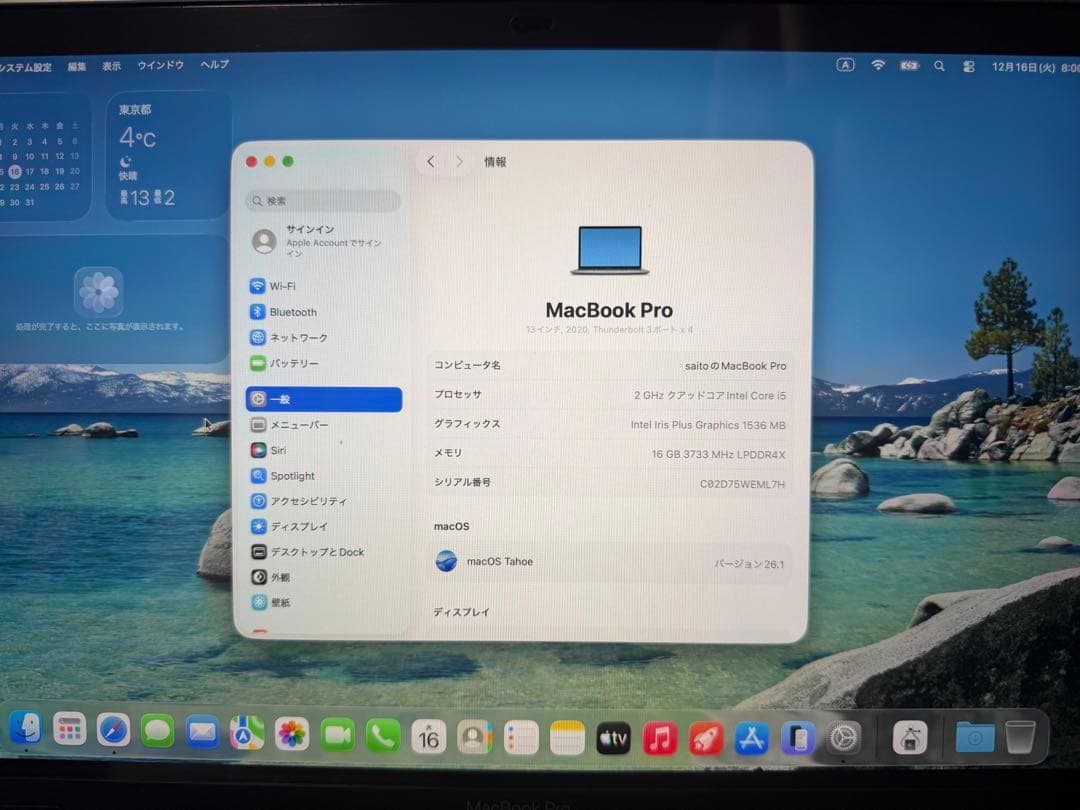This screenshot has height=810, width=1080.
Task: Open the Wi-Fi menu in the menu bar
Action: pyautogui.click(x=878, y=64)
